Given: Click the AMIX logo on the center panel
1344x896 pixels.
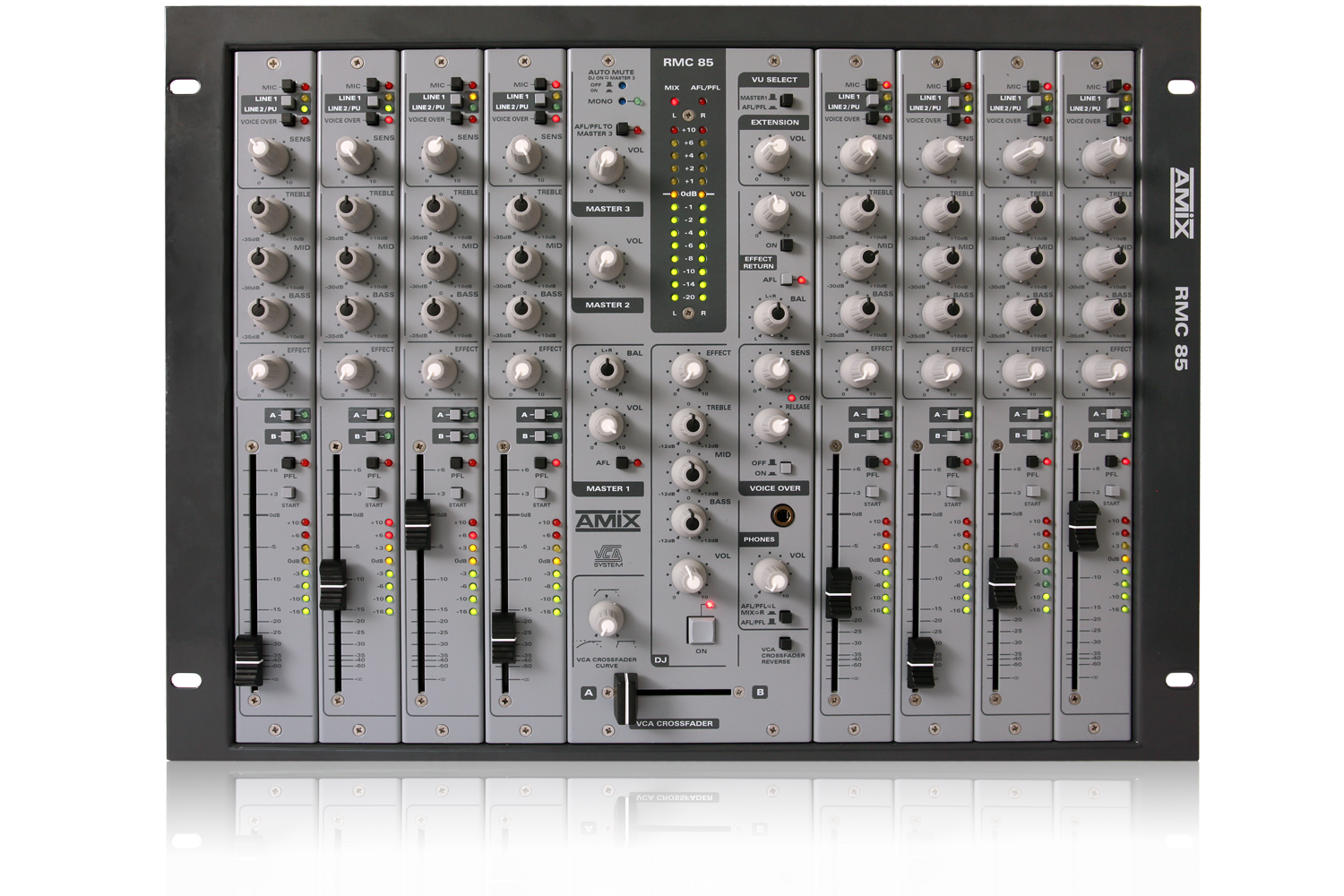Looking at the screenshot, I should coord(607,521).
